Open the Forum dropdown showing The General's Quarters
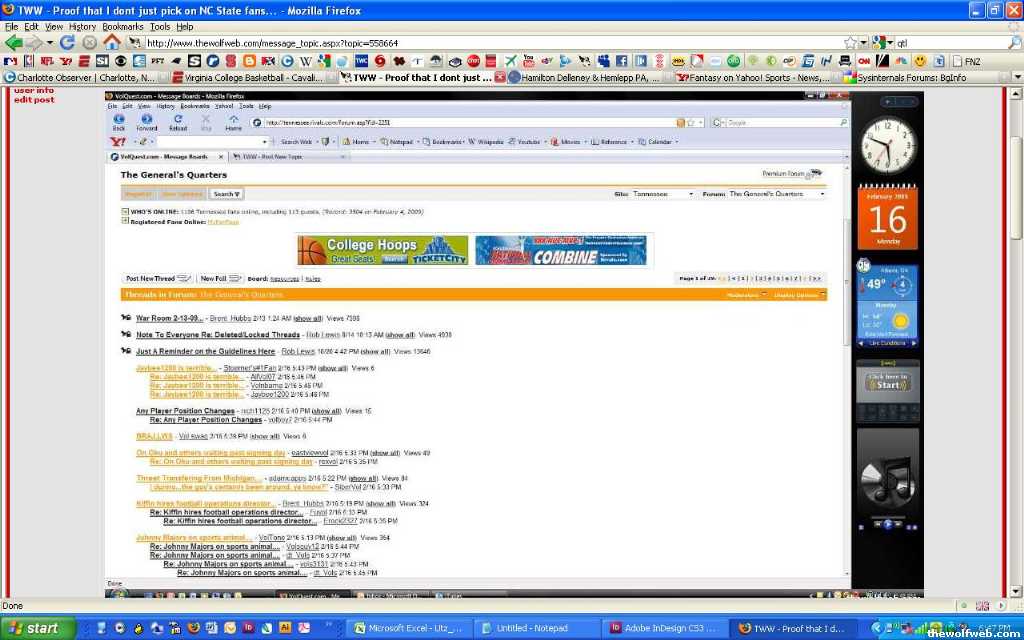This screenshot has width=1024, height=640. click(777, 194)
